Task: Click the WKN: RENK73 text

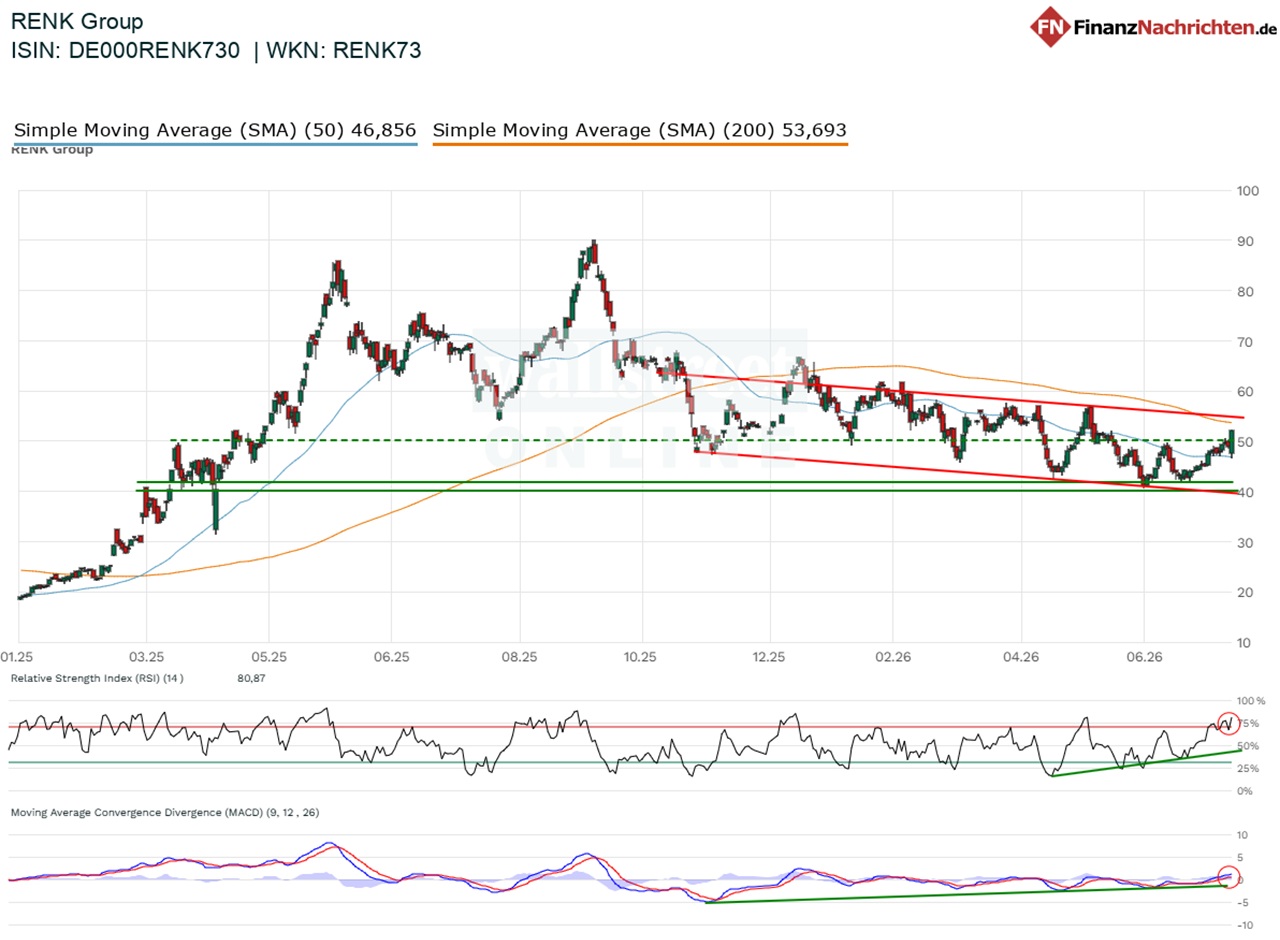Action: (x=345, y=52)
